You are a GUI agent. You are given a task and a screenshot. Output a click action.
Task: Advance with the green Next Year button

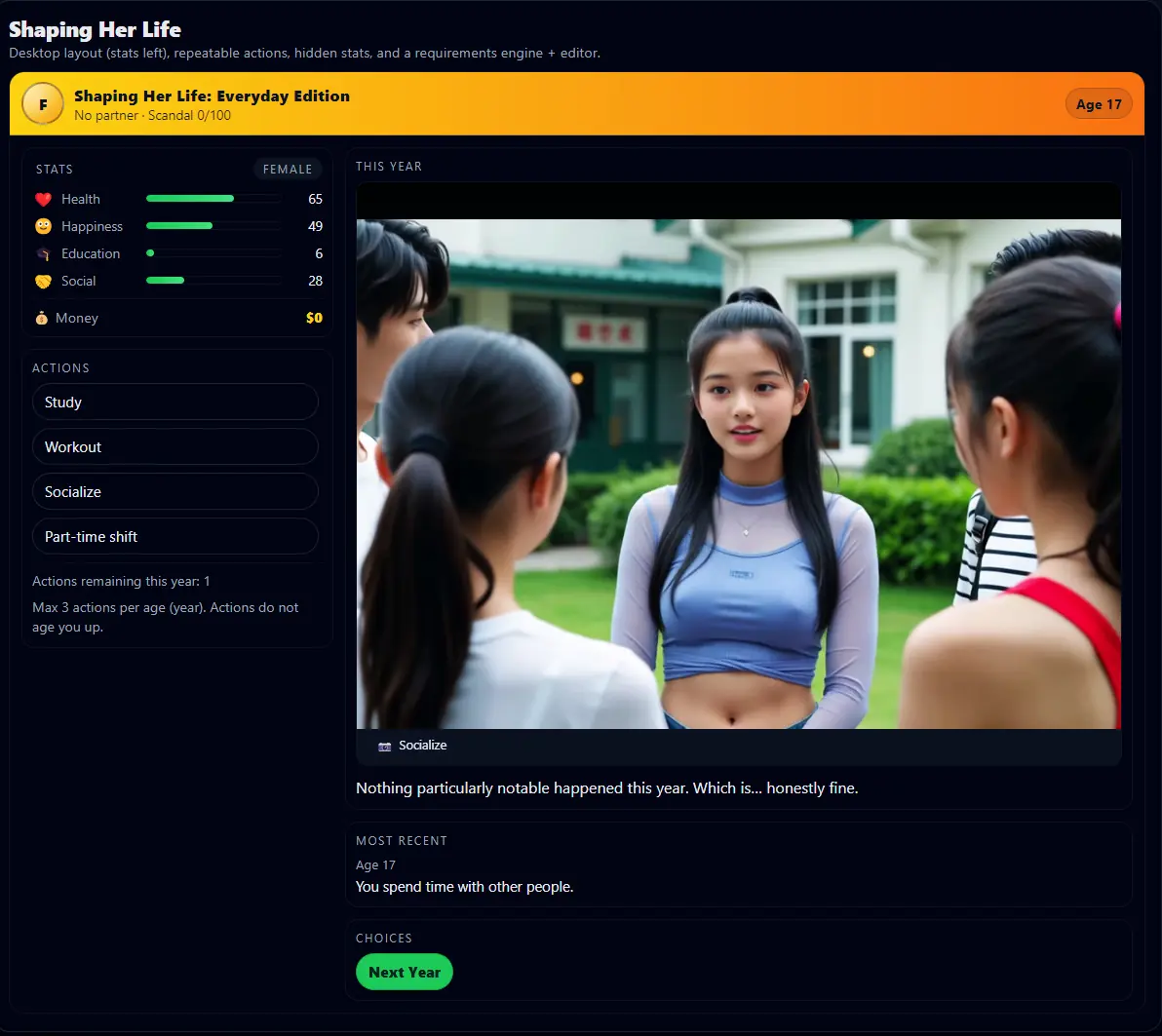(405, 972)
